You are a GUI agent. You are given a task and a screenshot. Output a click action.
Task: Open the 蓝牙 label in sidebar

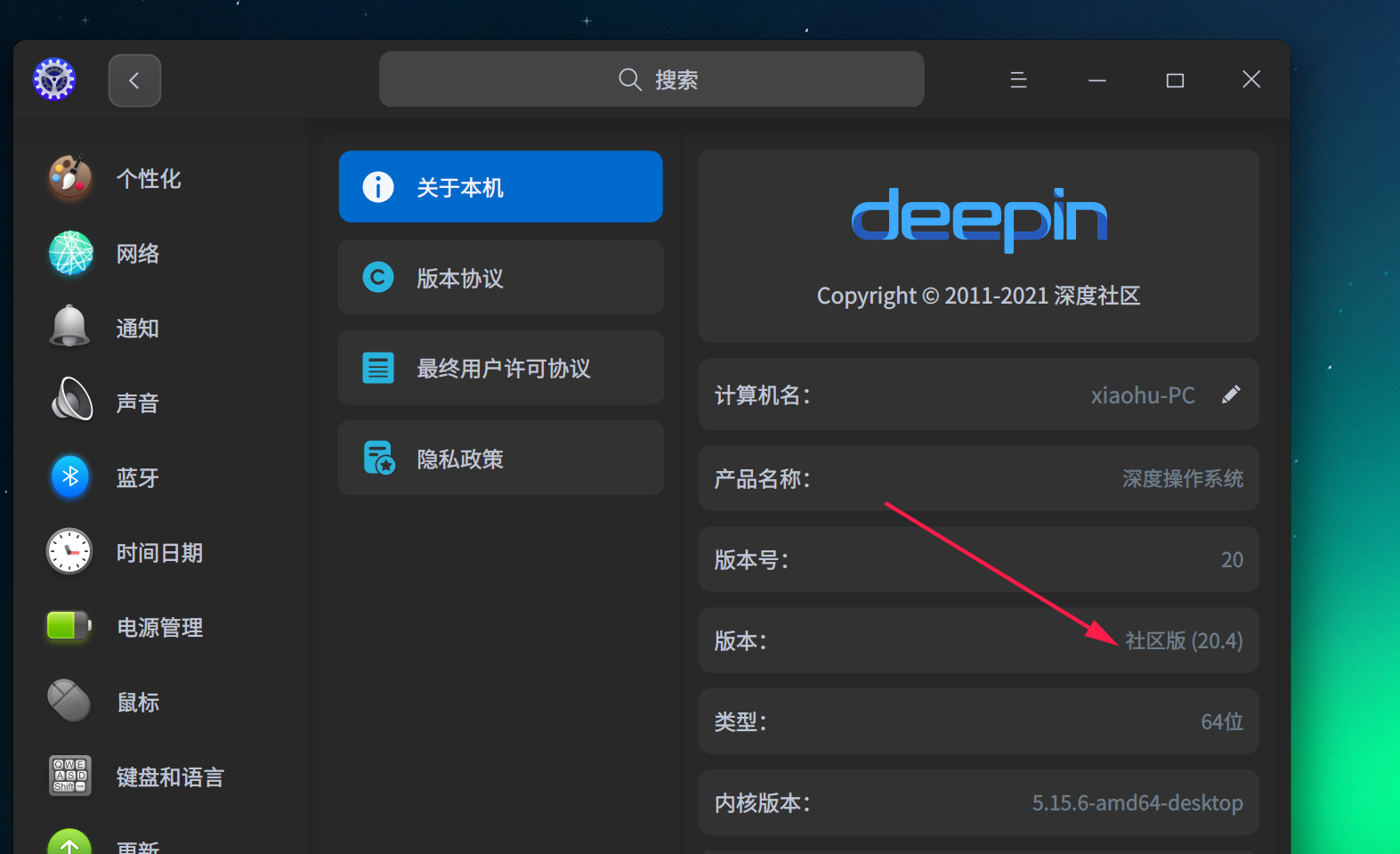tap(138, 477)
